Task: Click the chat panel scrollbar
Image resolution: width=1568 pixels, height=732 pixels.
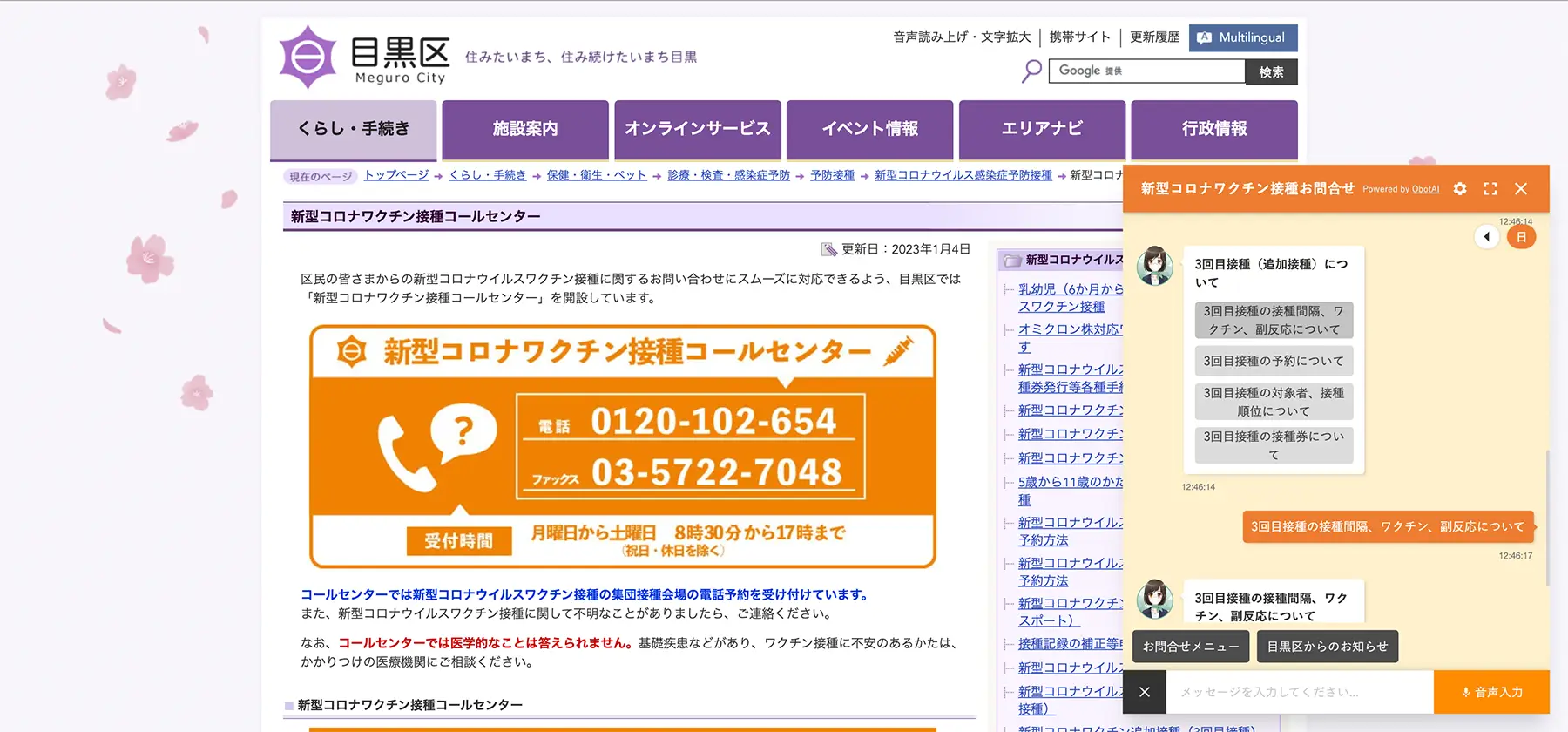Action: (1547, 518)
